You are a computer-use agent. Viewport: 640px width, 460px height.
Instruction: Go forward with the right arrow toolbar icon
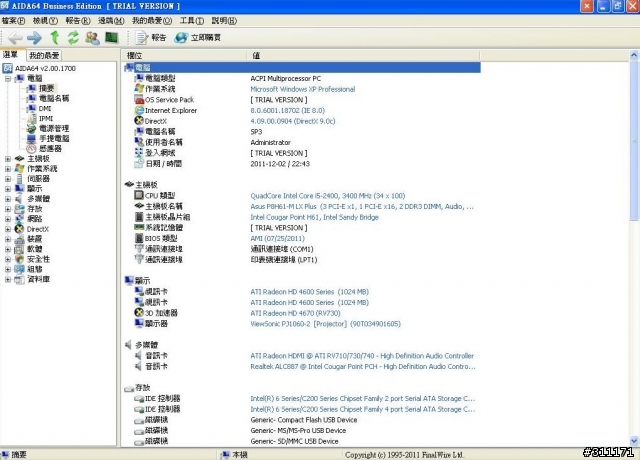pyautogui.click(x=34, y=38)
